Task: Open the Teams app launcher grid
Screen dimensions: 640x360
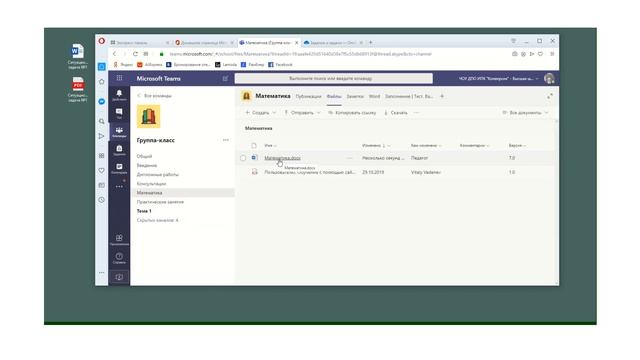Action: 119,78
